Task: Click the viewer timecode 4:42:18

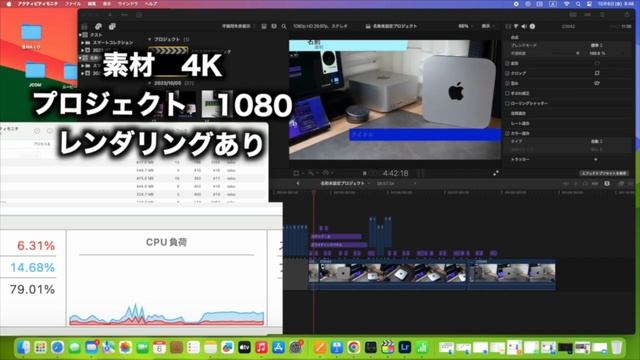Action: 395,173
